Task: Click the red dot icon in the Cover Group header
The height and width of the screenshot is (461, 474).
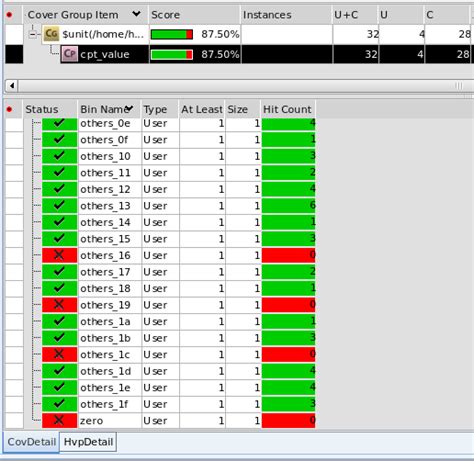Action: point(9,15)
